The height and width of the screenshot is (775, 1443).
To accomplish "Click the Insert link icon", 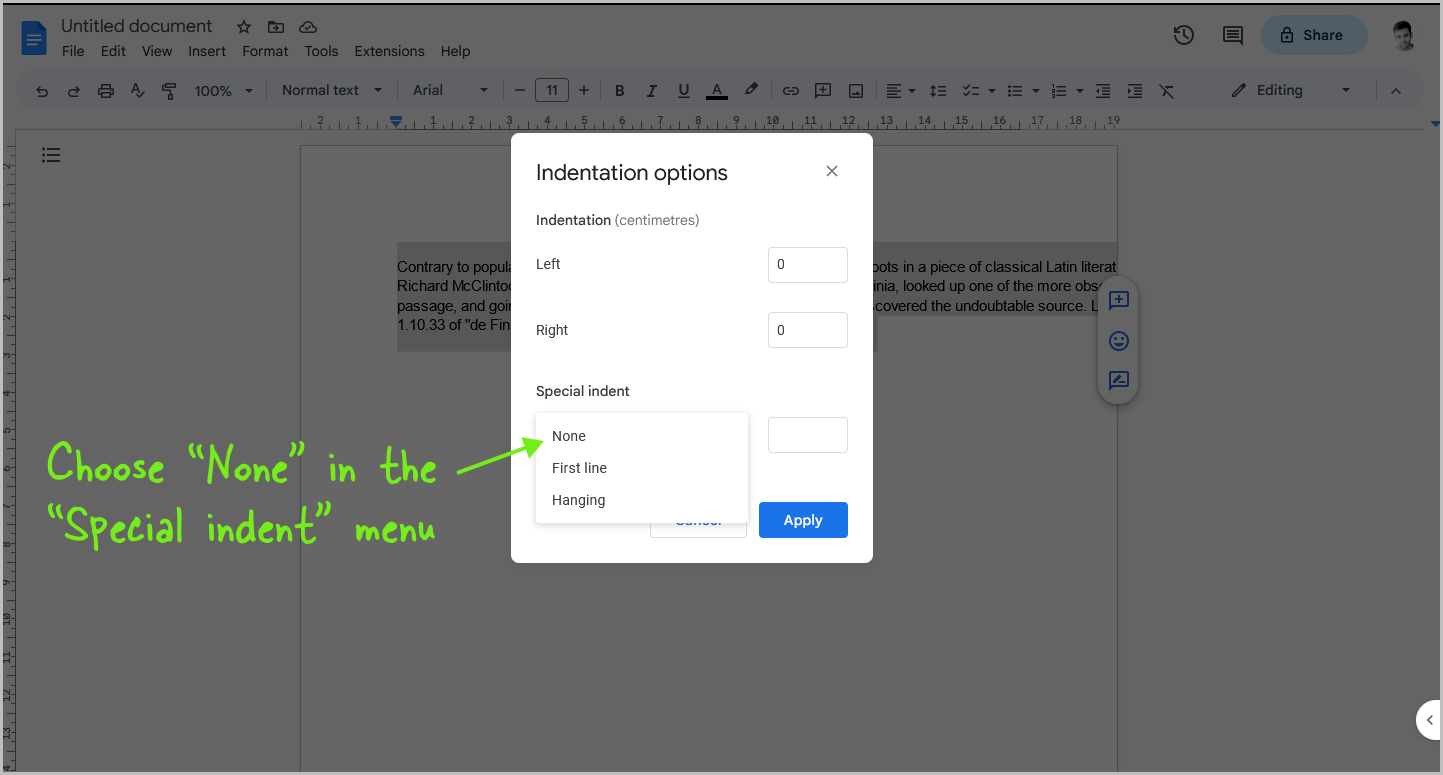I will 790,90.
